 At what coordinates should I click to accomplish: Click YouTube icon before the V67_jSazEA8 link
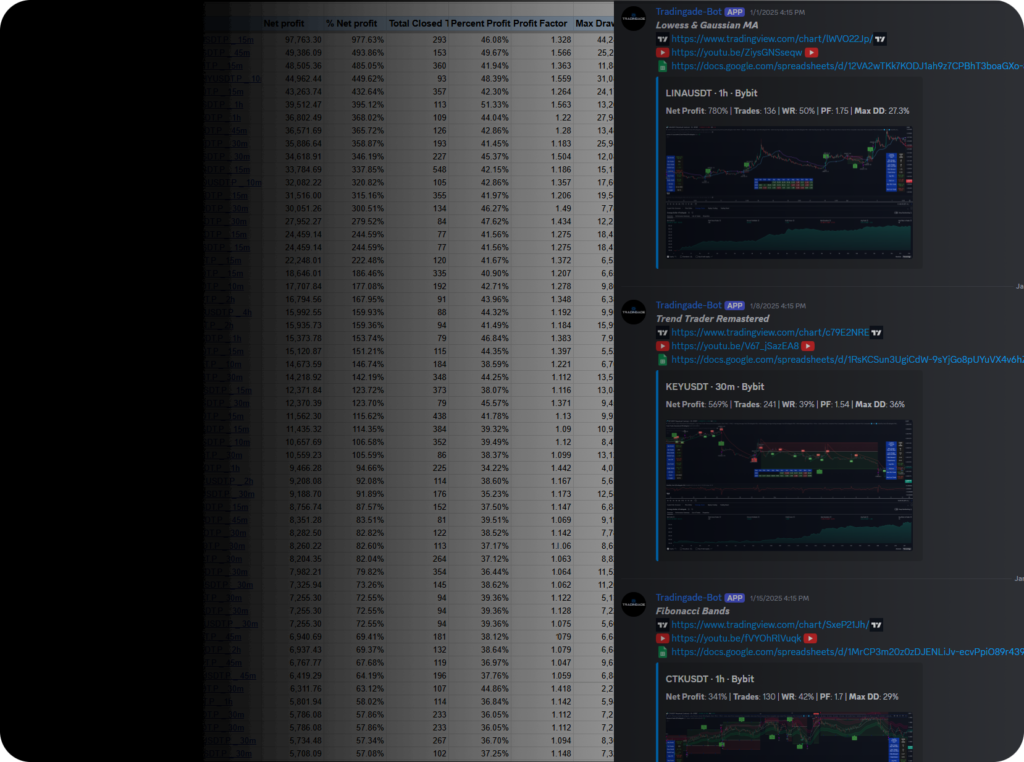click(x=662, y=347)
